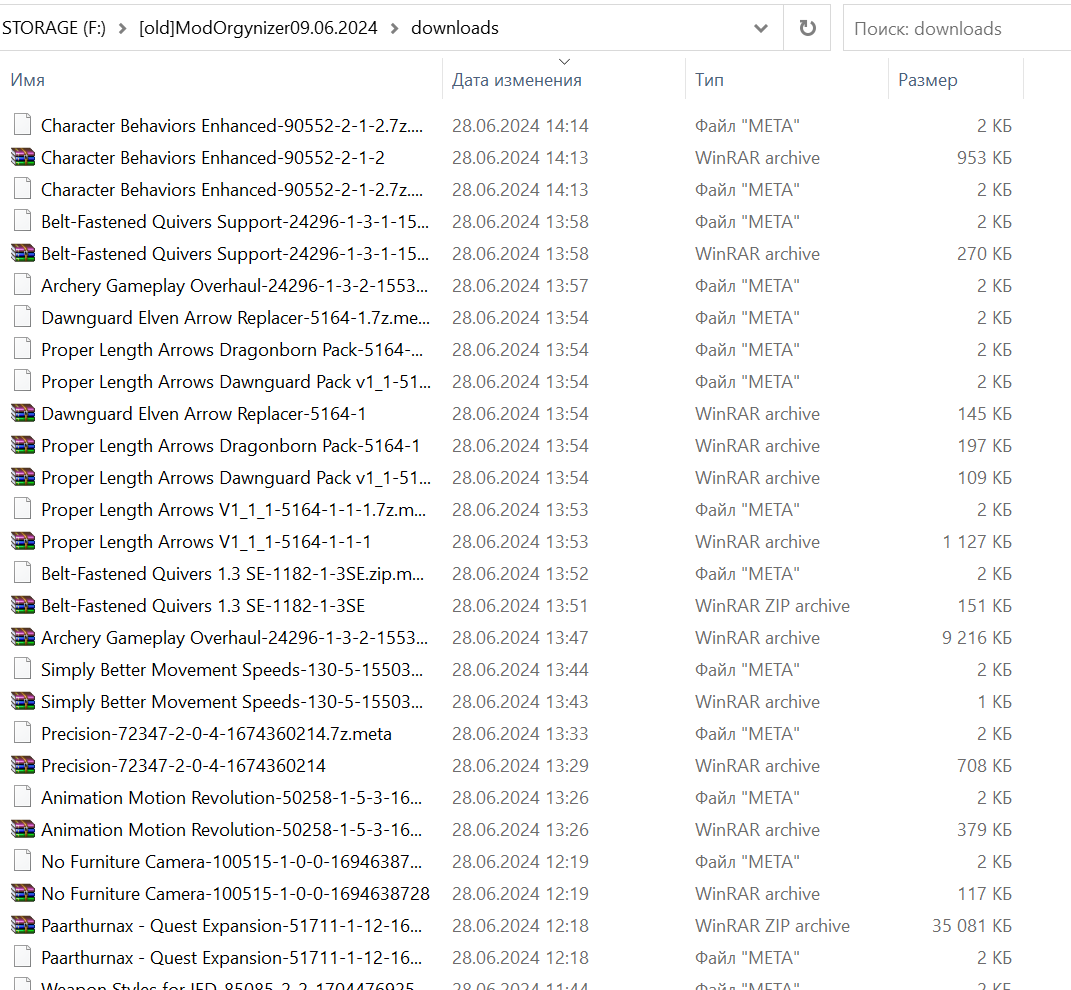Click the downloads breadcrumb segment
Image resolution: width=1071 pixels, height=990 pixels.
(455, 28)
